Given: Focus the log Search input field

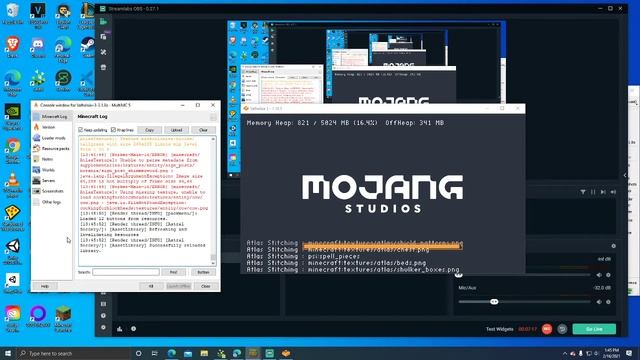Looking at the screenshot, I should pos(126,272).
